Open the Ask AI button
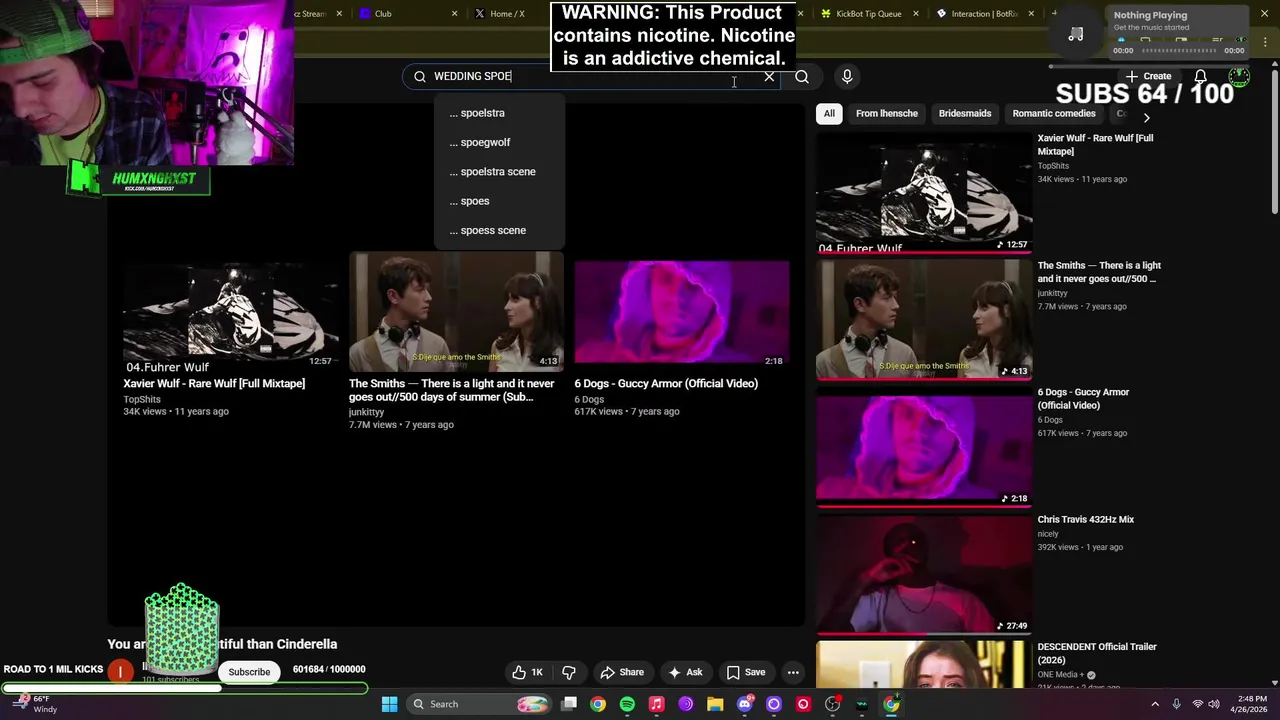This screenshot has height=720, width=1280. [685, 673]
